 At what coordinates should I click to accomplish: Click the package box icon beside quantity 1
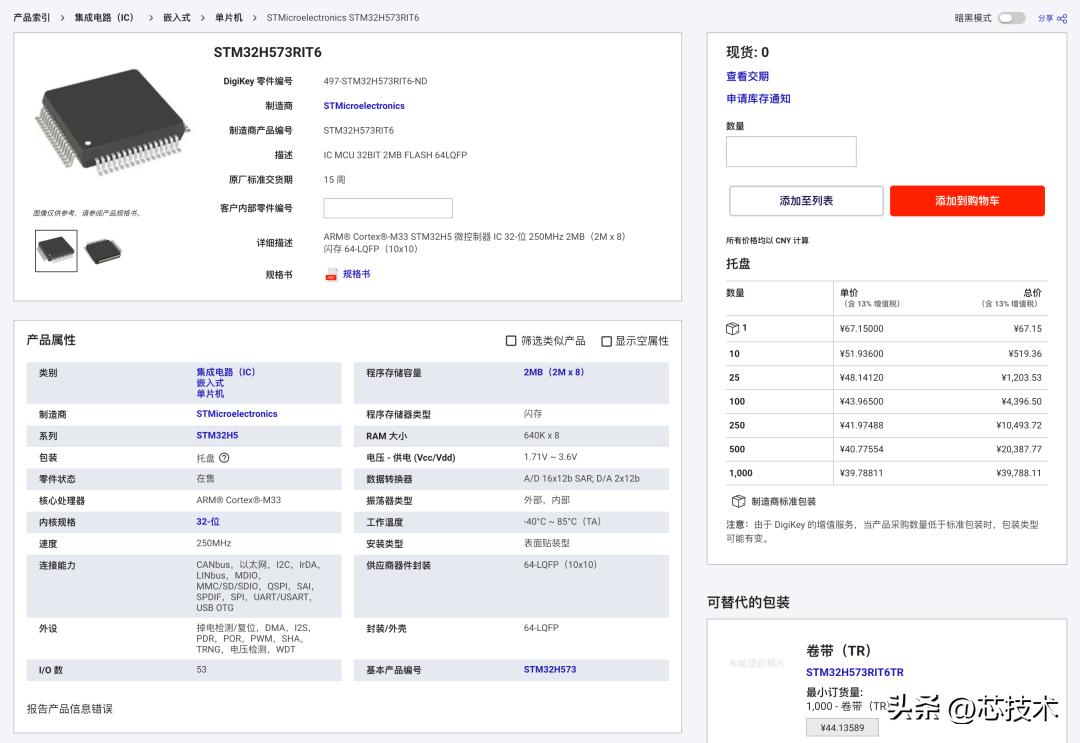732,328
